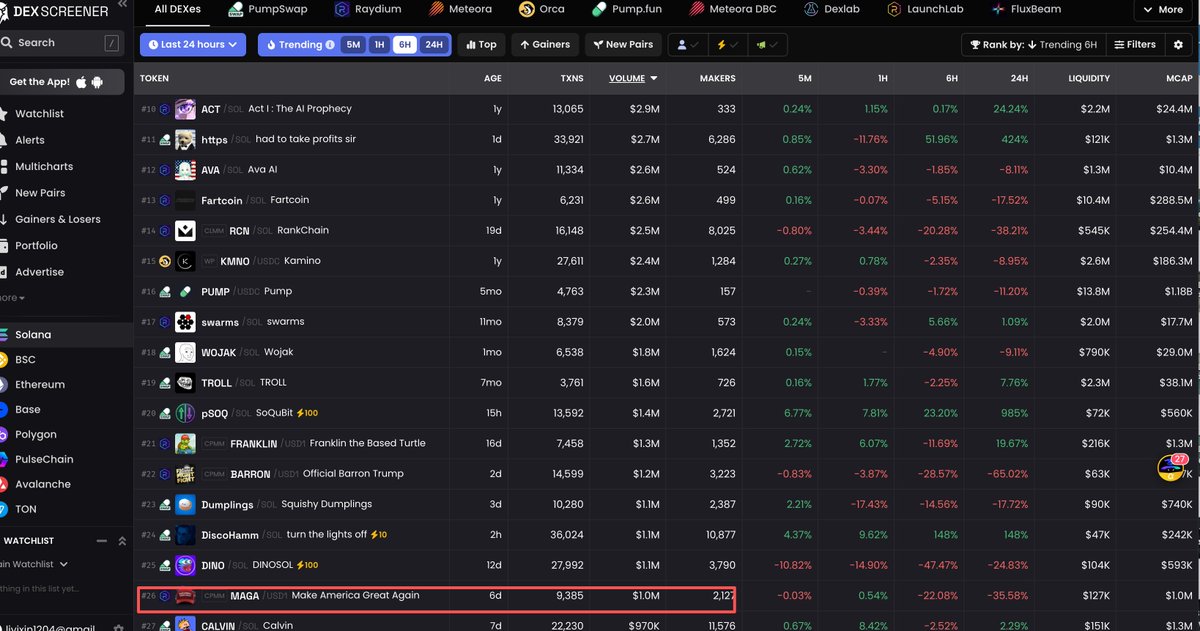
Task: Collapse Watchlist panel with double-up chevrons
Action: (122, 540)
